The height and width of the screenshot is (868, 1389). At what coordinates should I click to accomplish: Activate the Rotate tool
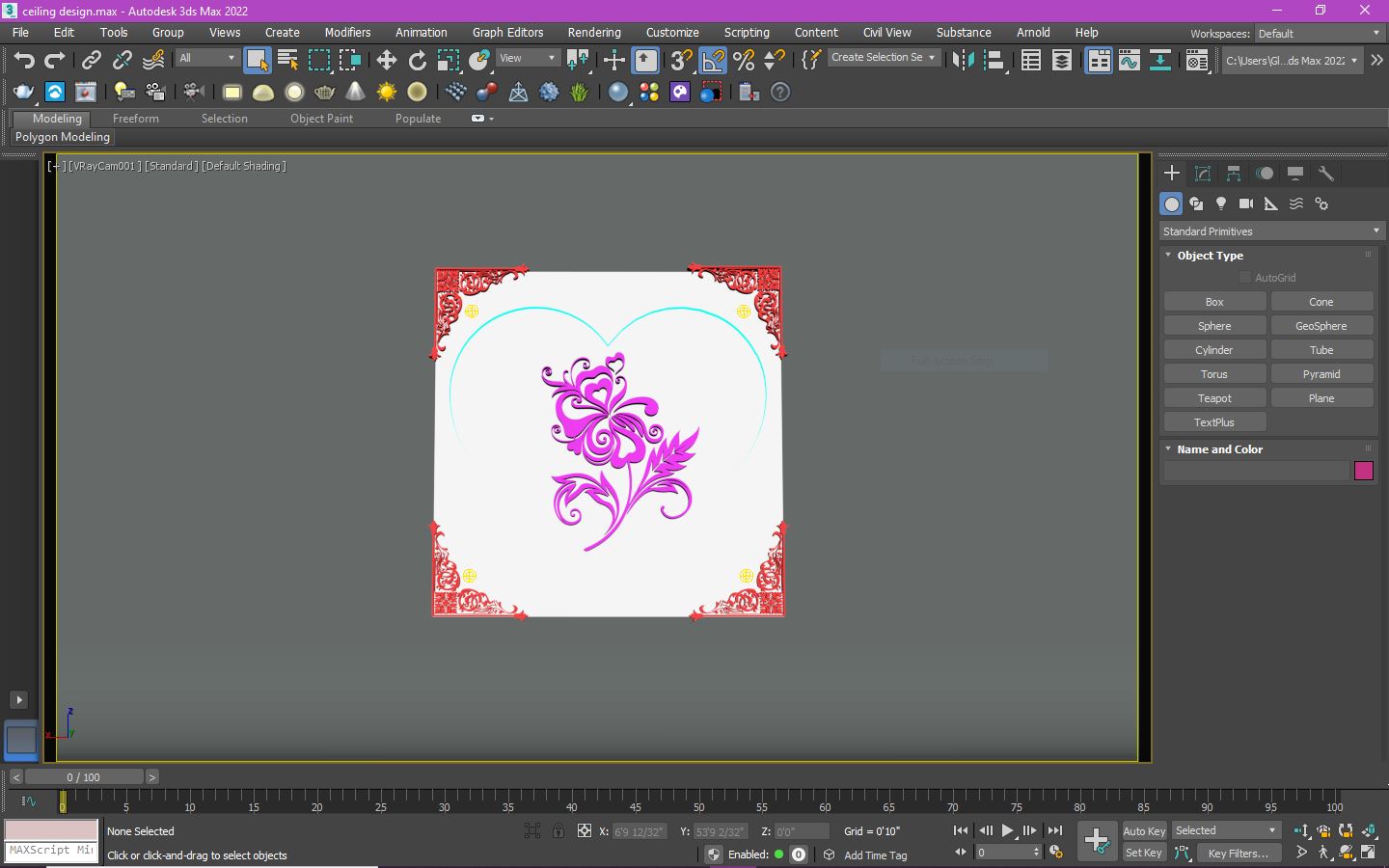coord(417,61)
